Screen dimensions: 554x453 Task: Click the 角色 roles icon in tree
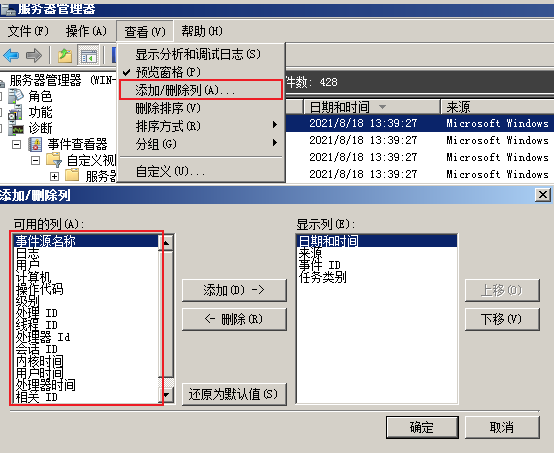pos(16,96)
